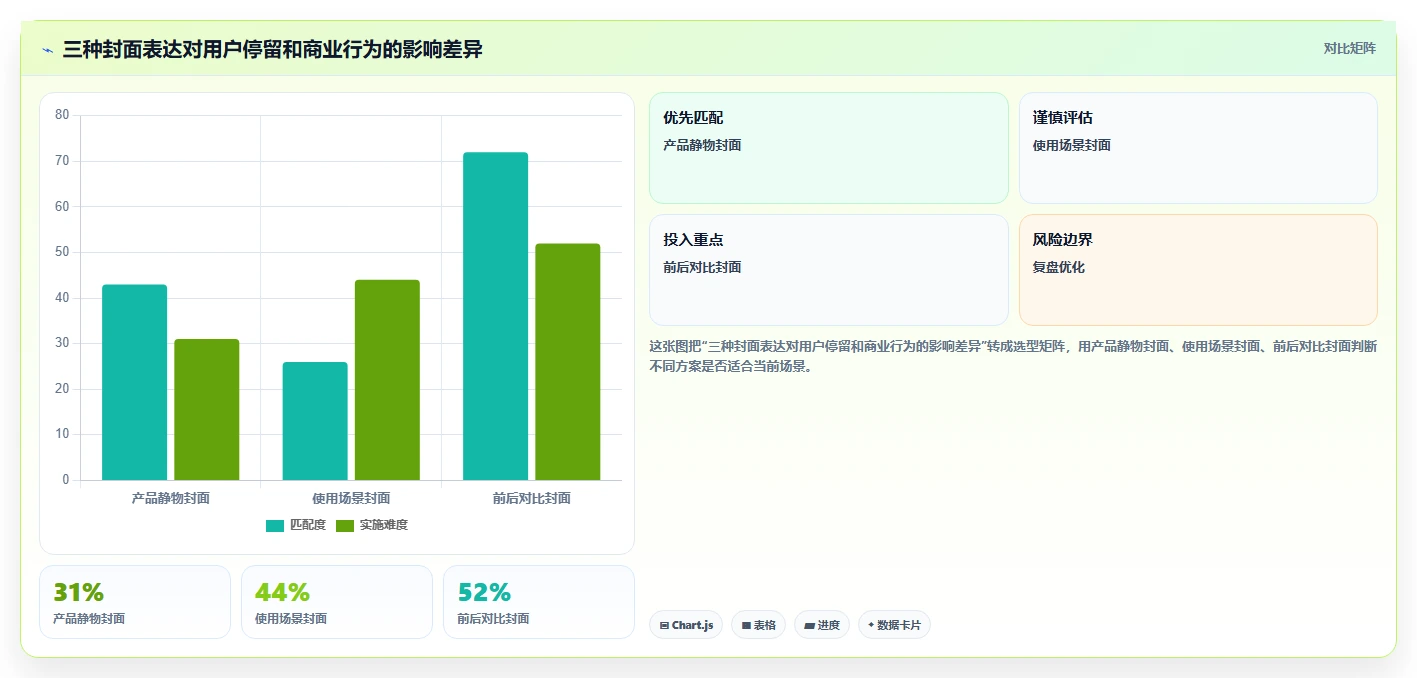The image size is (1417, 678).
Task: Click the 表格 tag chip
Action: click(759, 625)
